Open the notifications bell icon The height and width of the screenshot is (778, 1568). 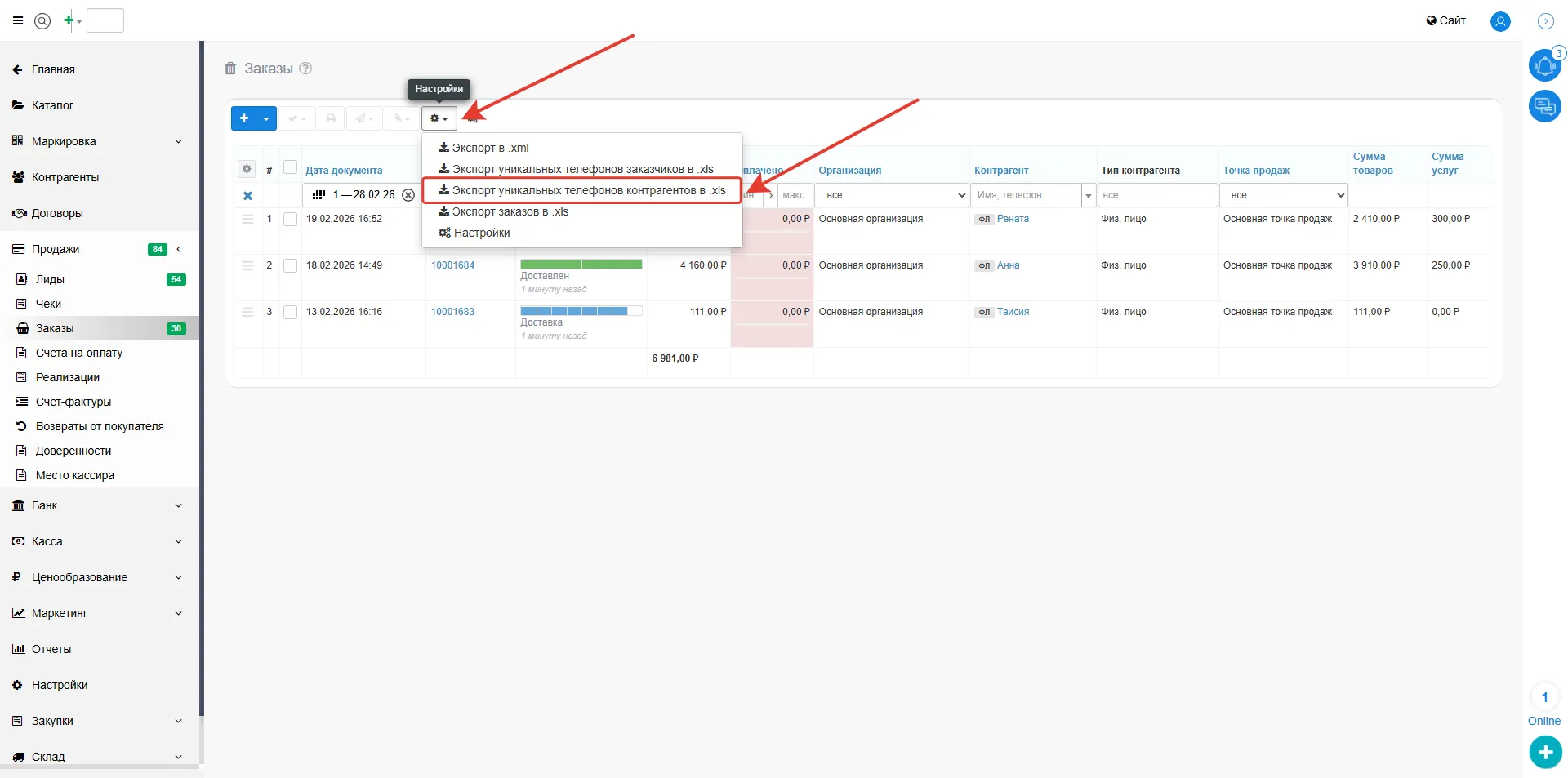[1544, 65]
